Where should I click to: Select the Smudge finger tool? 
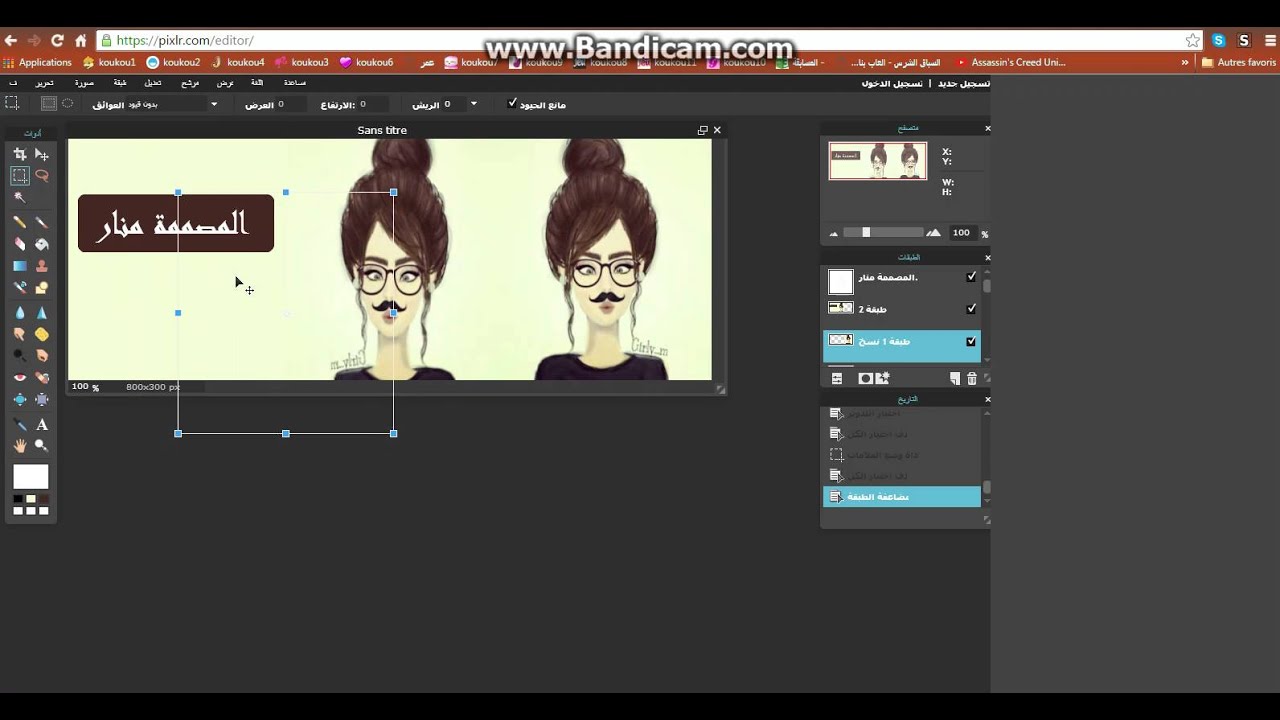click(19, 334)
